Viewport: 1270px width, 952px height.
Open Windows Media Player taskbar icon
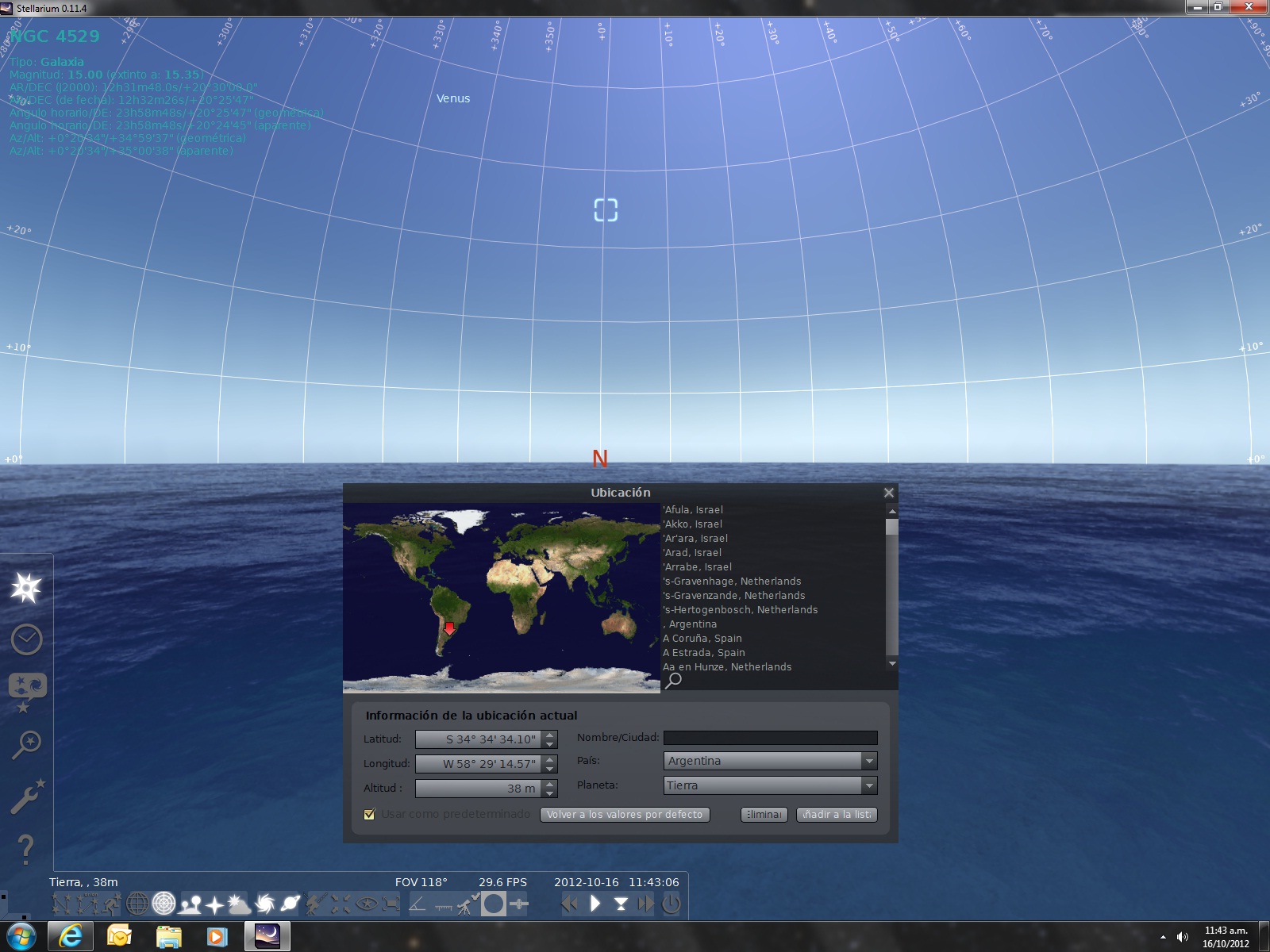pos(217,937)
